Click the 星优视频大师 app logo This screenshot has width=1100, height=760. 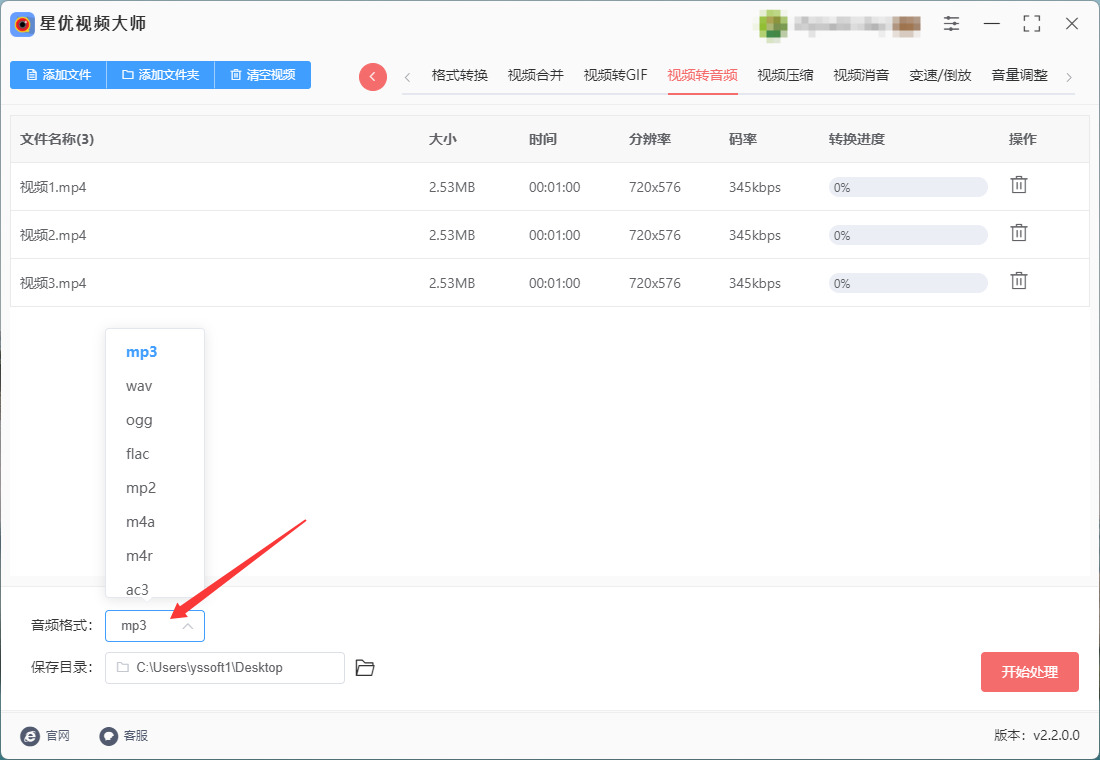point(22,24)
